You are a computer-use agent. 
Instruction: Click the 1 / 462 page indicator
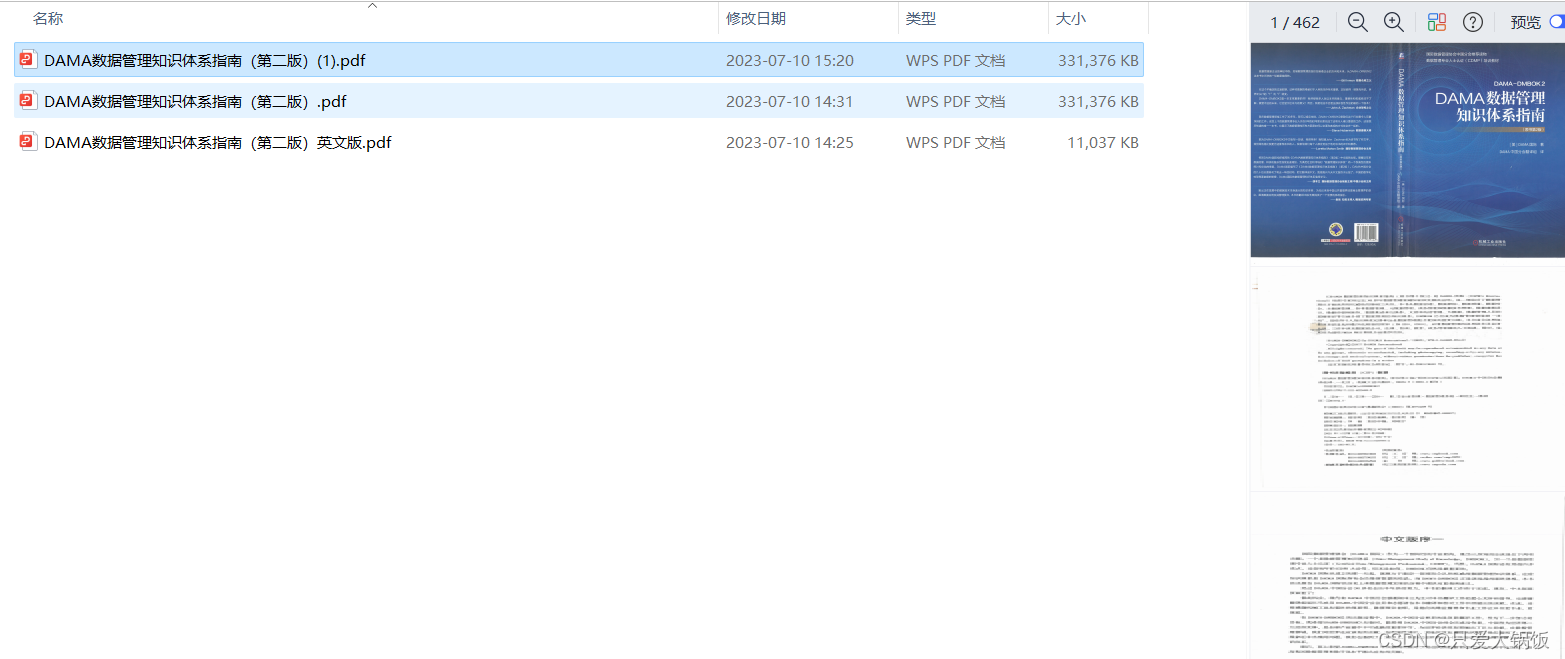1295,22
